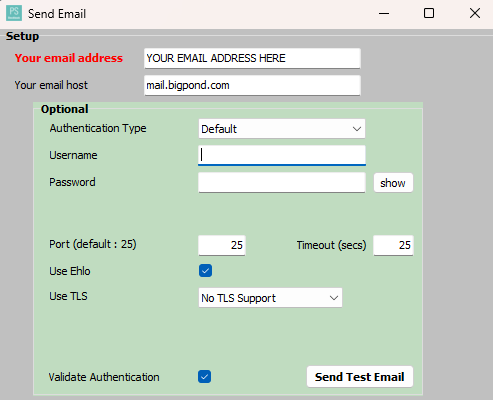Click the No TLS Support chevron
This screenshot has width=493, height=400.
click(334, 298)
